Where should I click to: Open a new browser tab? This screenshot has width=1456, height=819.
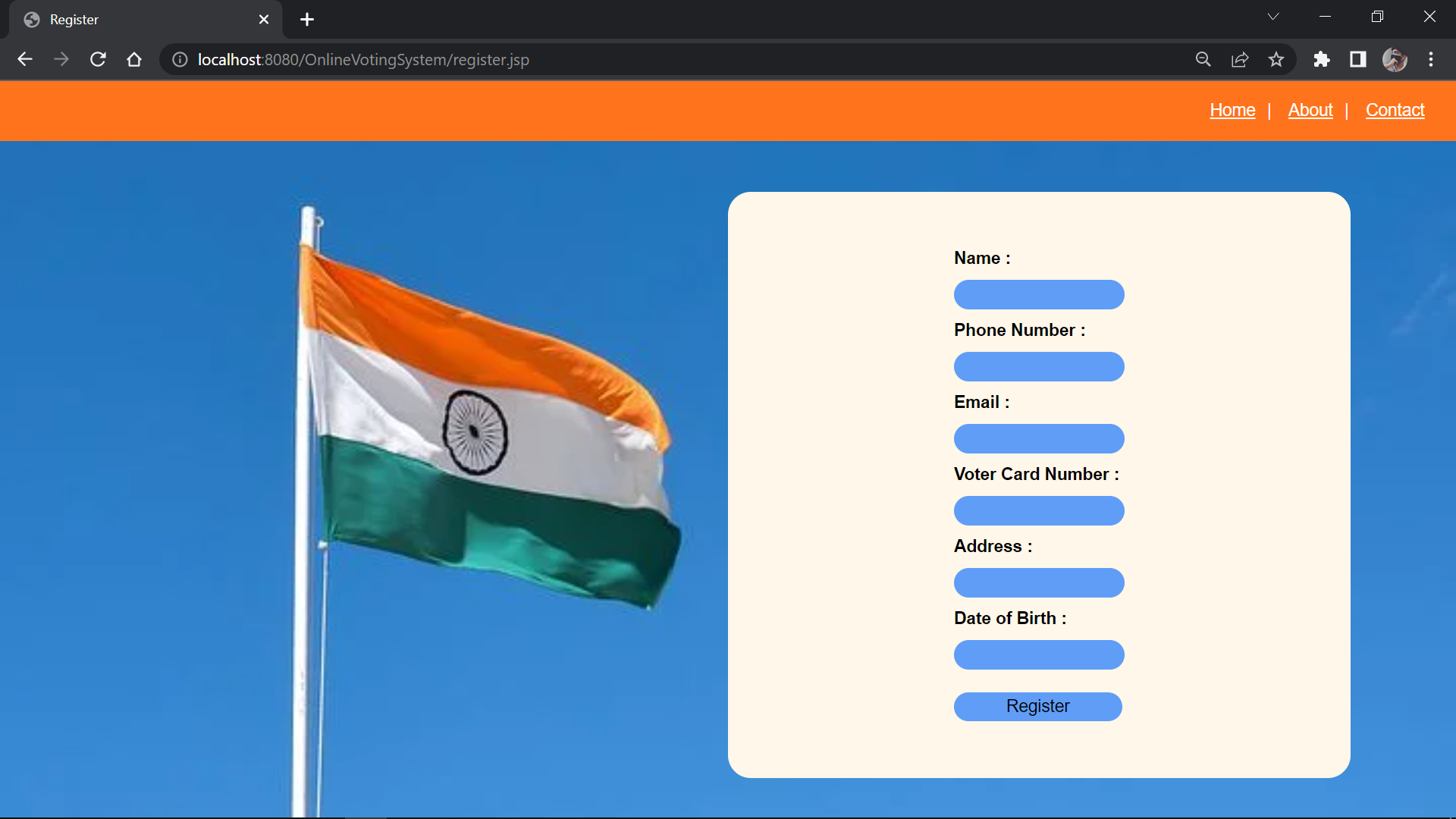click(x=306, y=19)
